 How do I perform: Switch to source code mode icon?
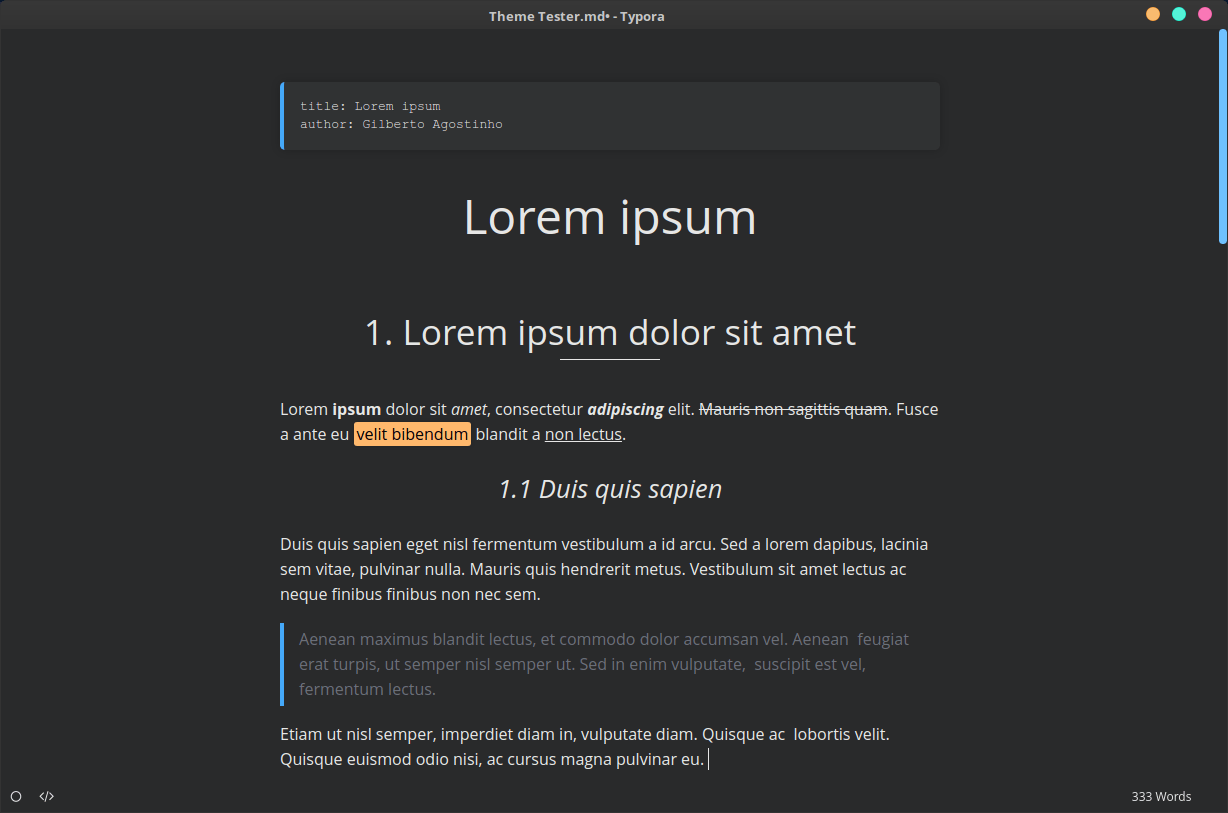click(47, 797)
